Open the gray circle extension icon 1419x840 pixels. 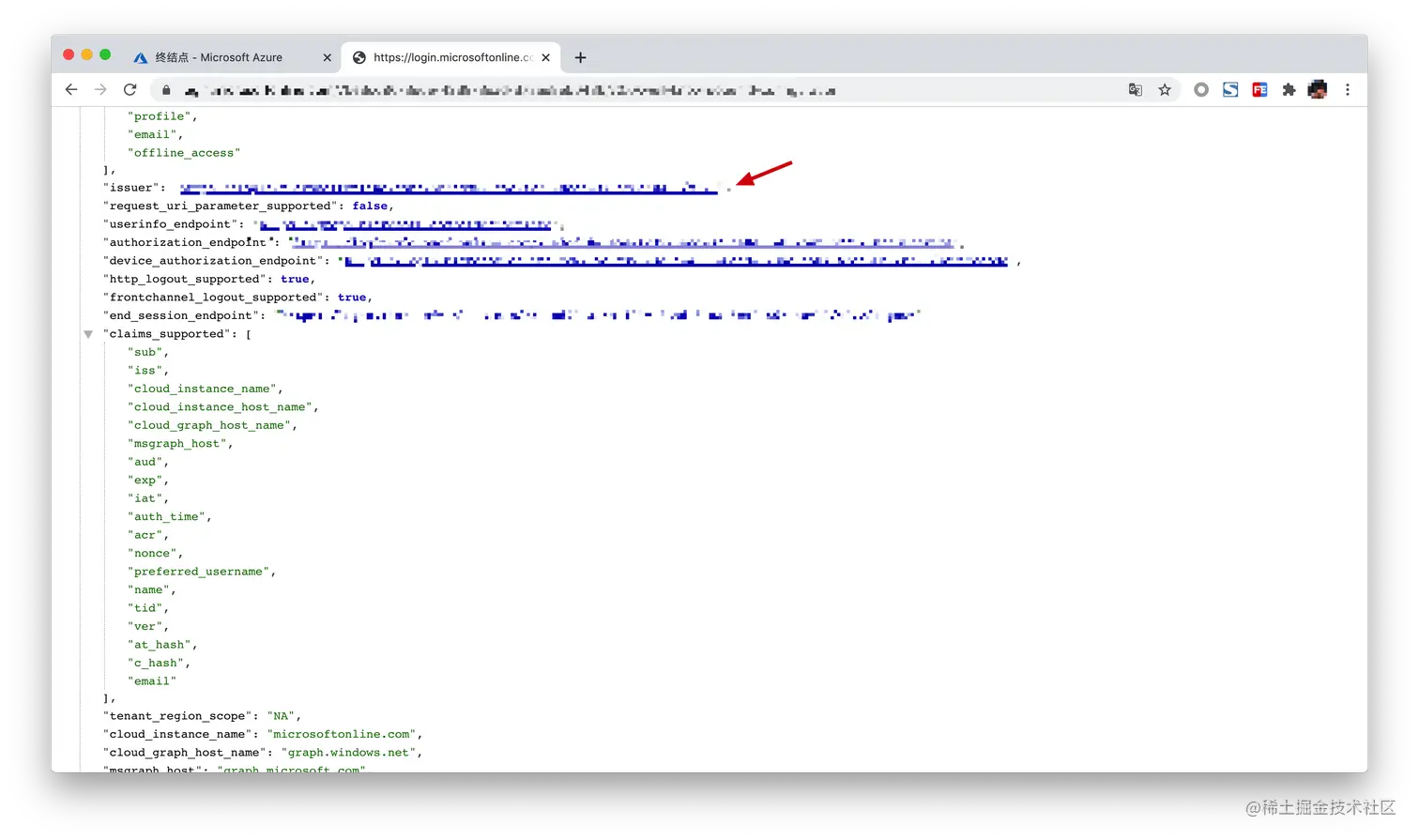(1201, 90)
